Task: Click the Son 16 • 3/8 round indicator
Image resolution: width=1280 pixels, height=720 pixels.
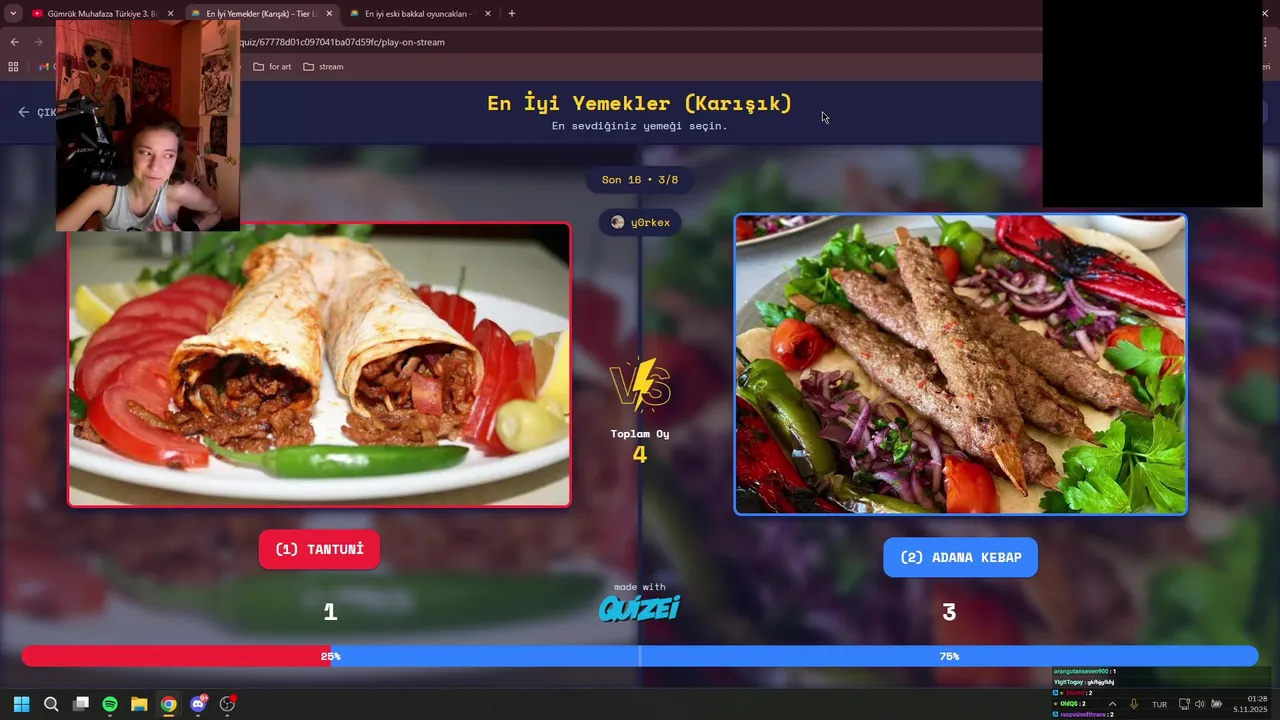Action: 640,180
